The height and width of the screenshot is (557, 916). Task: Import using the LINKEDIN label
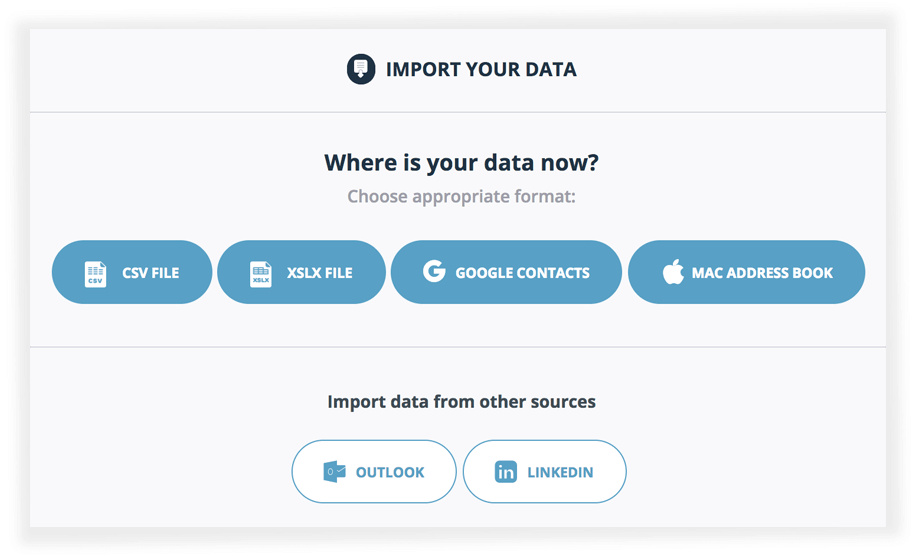click(560, 472)
